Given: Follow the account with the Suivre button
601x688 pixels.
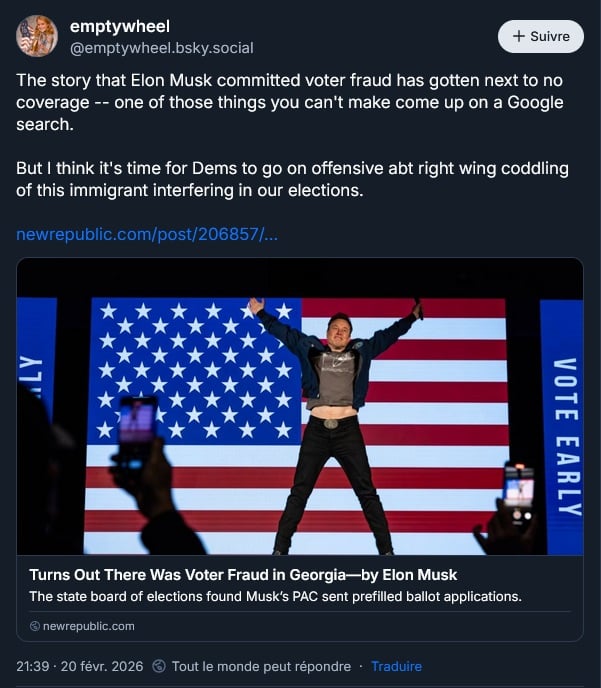Looking at the screenshot, I should click(540, 36).
